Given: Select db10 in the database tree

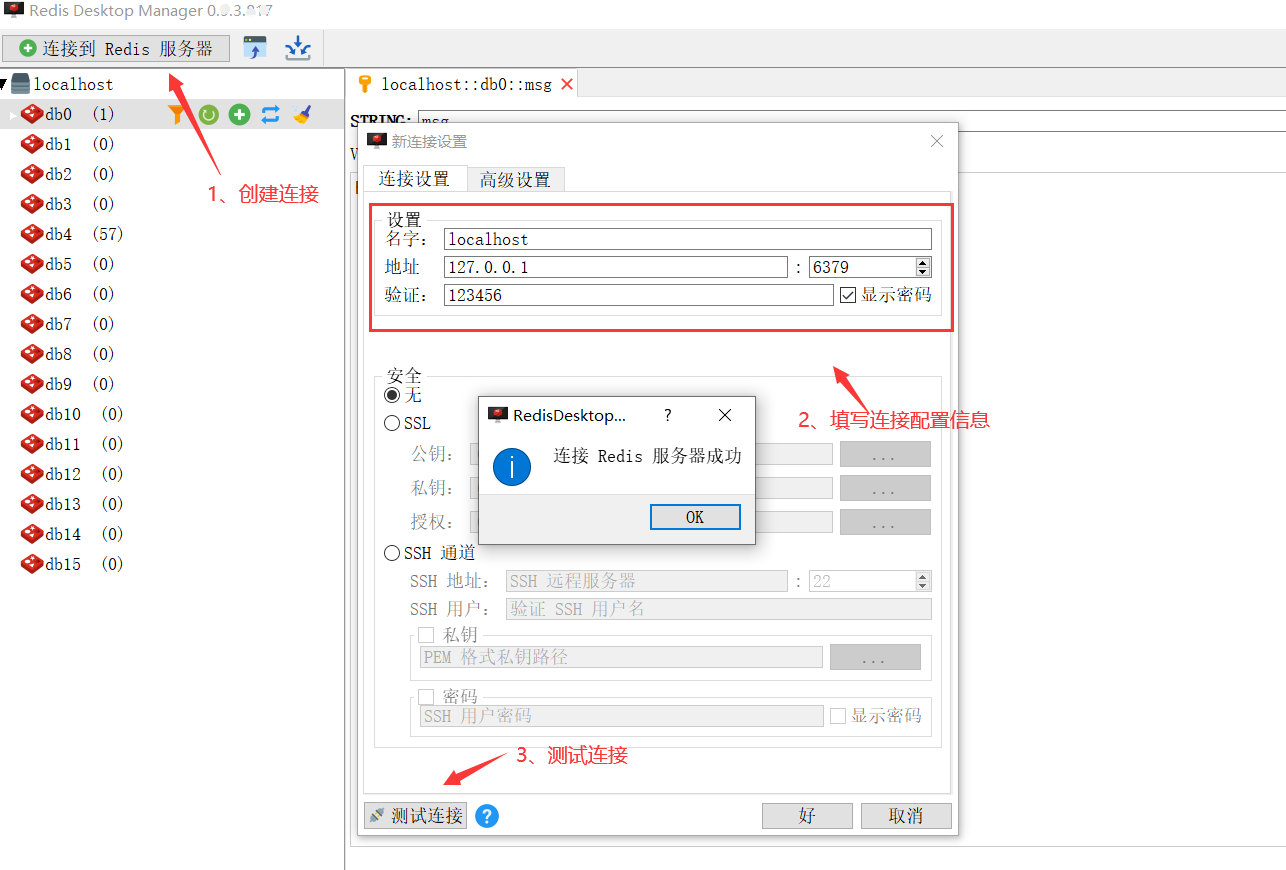Looking at the screenshot, I should tap(72, 414).
